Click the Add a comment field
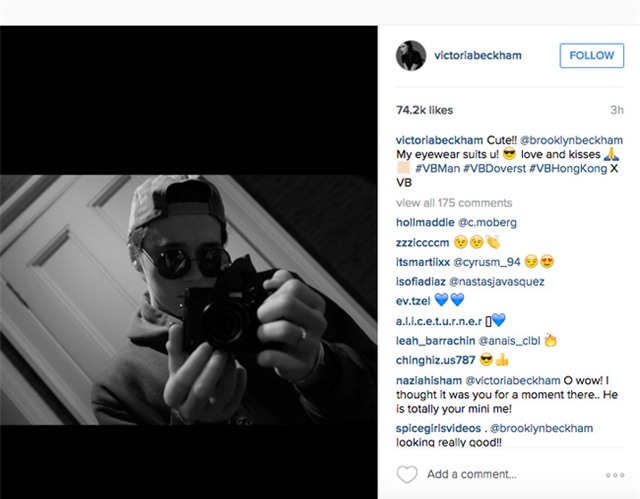 tap(471, 474)
